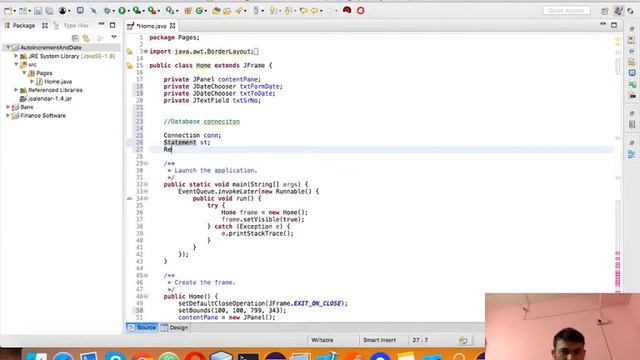Click the New Java Class icon
This screenshot has height=360, width=640.
coord(200,11)
